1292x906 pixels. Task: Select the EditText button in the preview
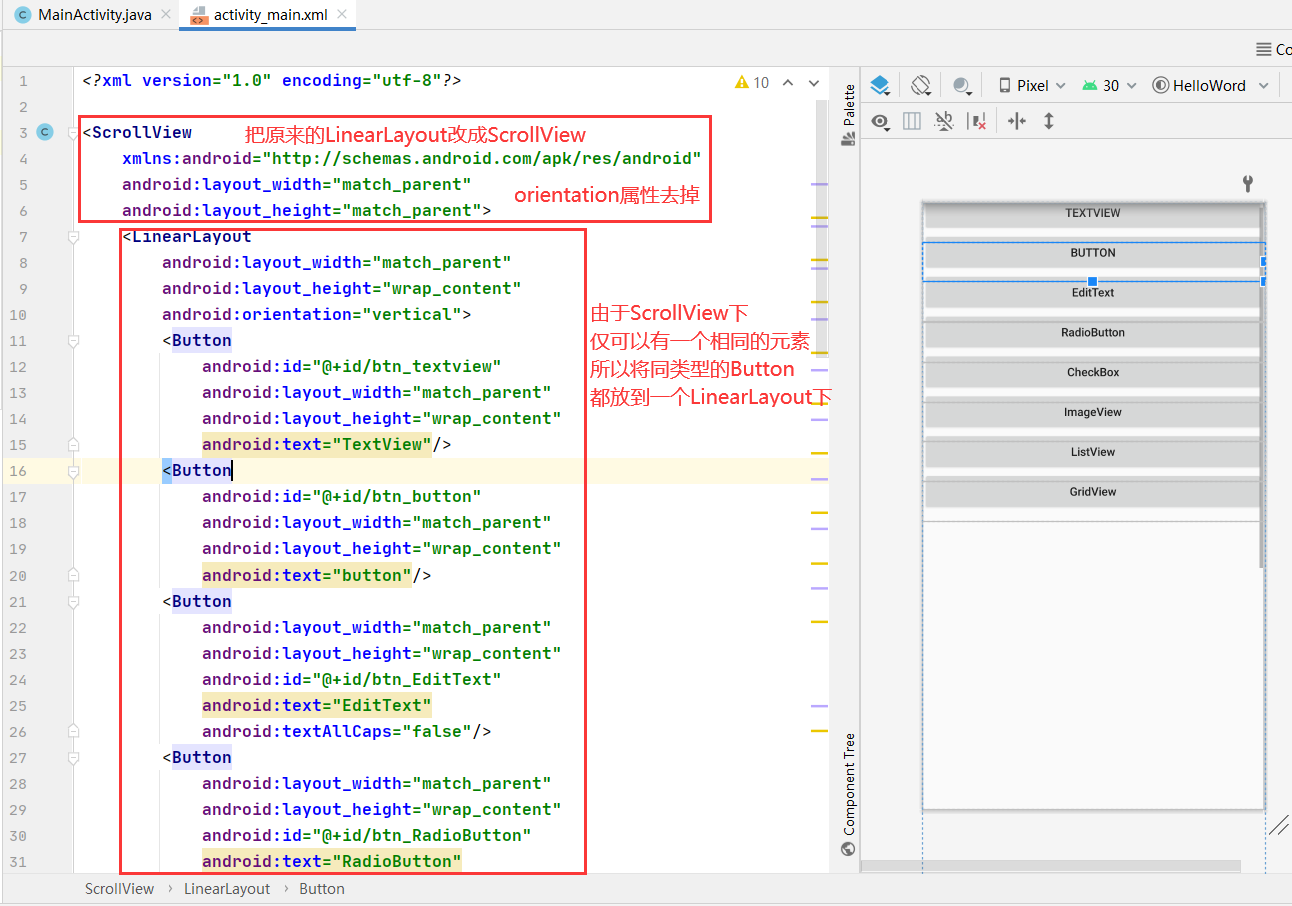point(1092,295)
